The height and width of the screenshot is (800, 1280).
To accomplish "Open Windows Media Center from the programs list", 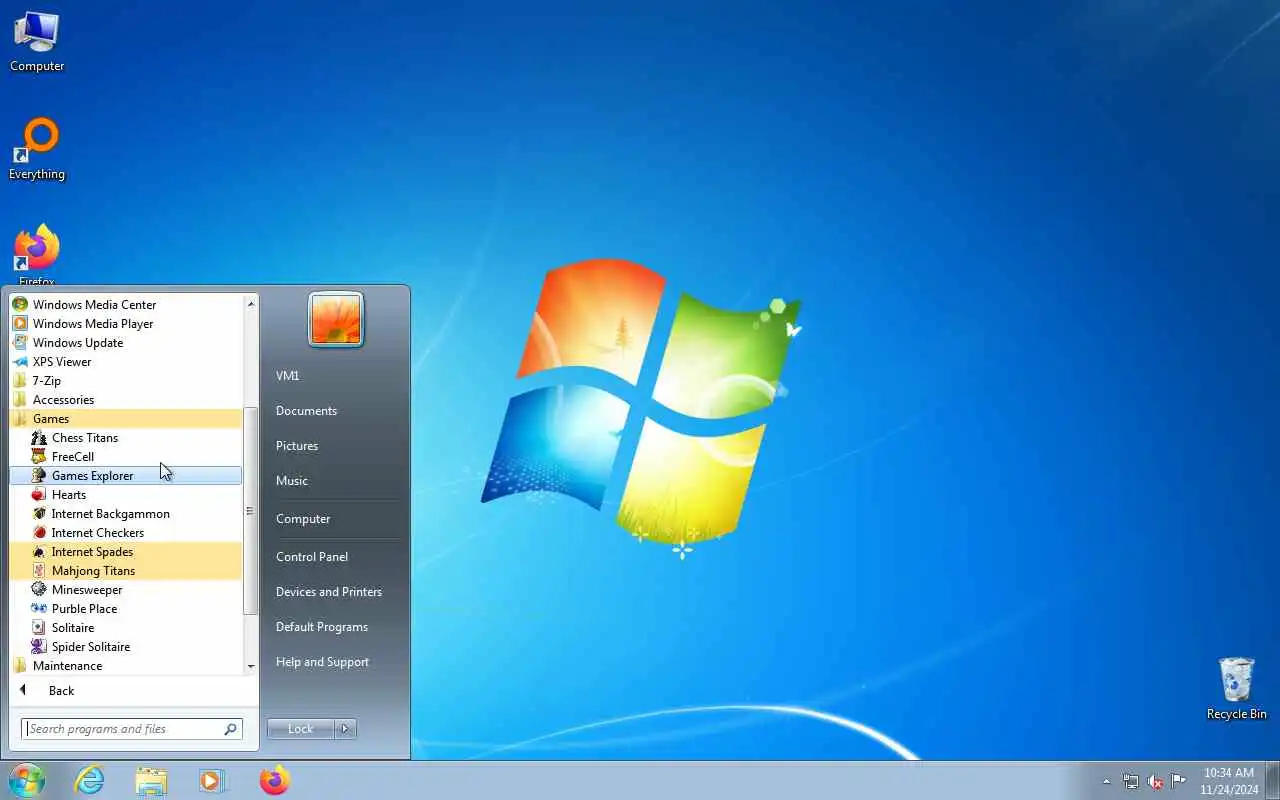I will coord(125,304).
